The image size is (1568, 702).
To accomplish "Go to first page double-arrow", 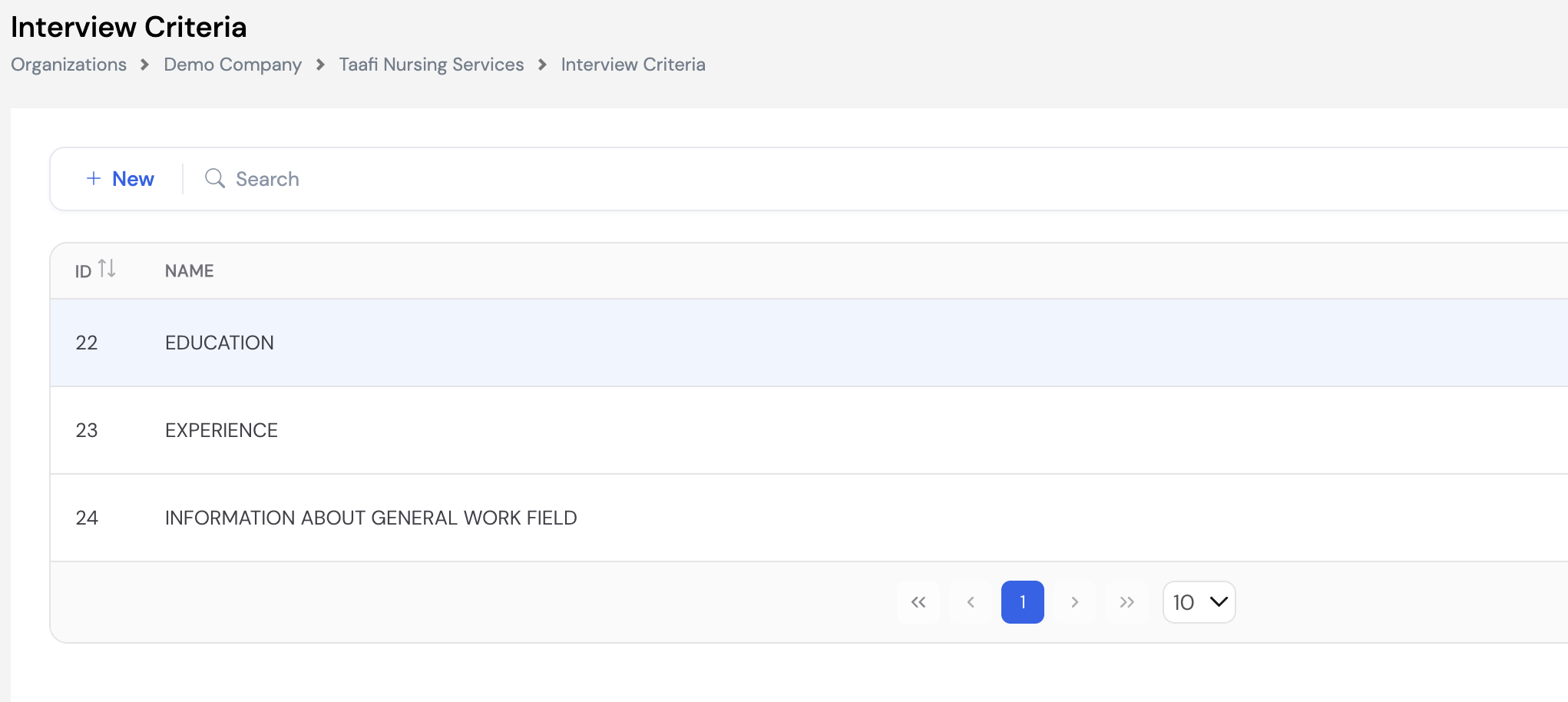I will [x=918, y=602].
